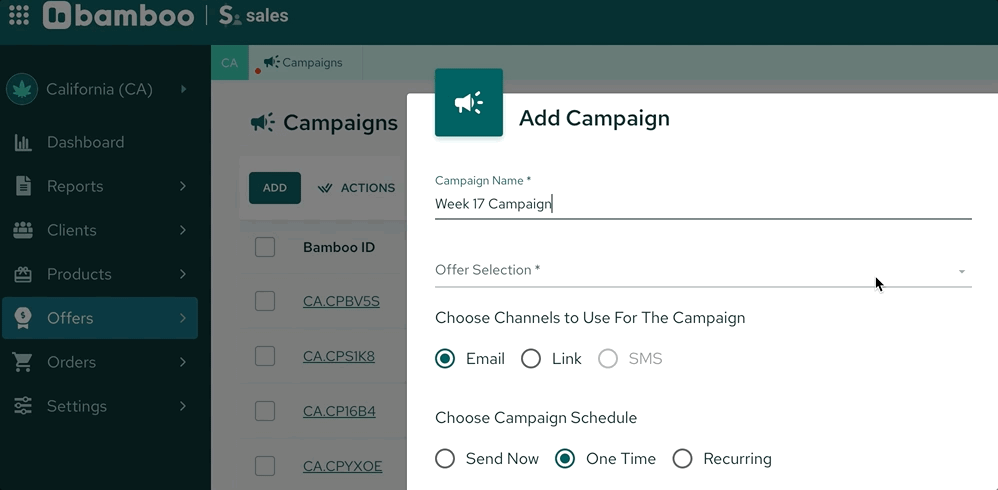Tick the checkbox for CA.CPS1K8
Screen dimensions: 998x490
[x=265, y=356]
